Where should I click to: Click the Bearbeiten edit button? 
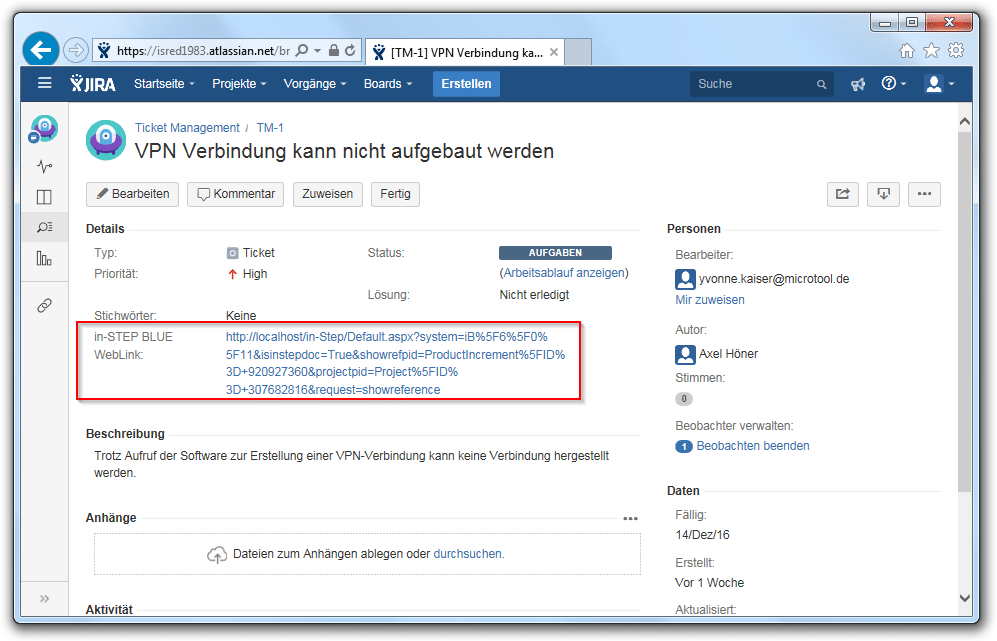coord(132,194)
